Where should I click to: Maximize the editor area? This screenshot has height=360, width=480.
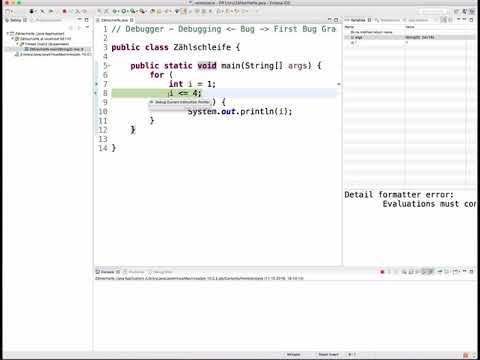click(336, 20)
